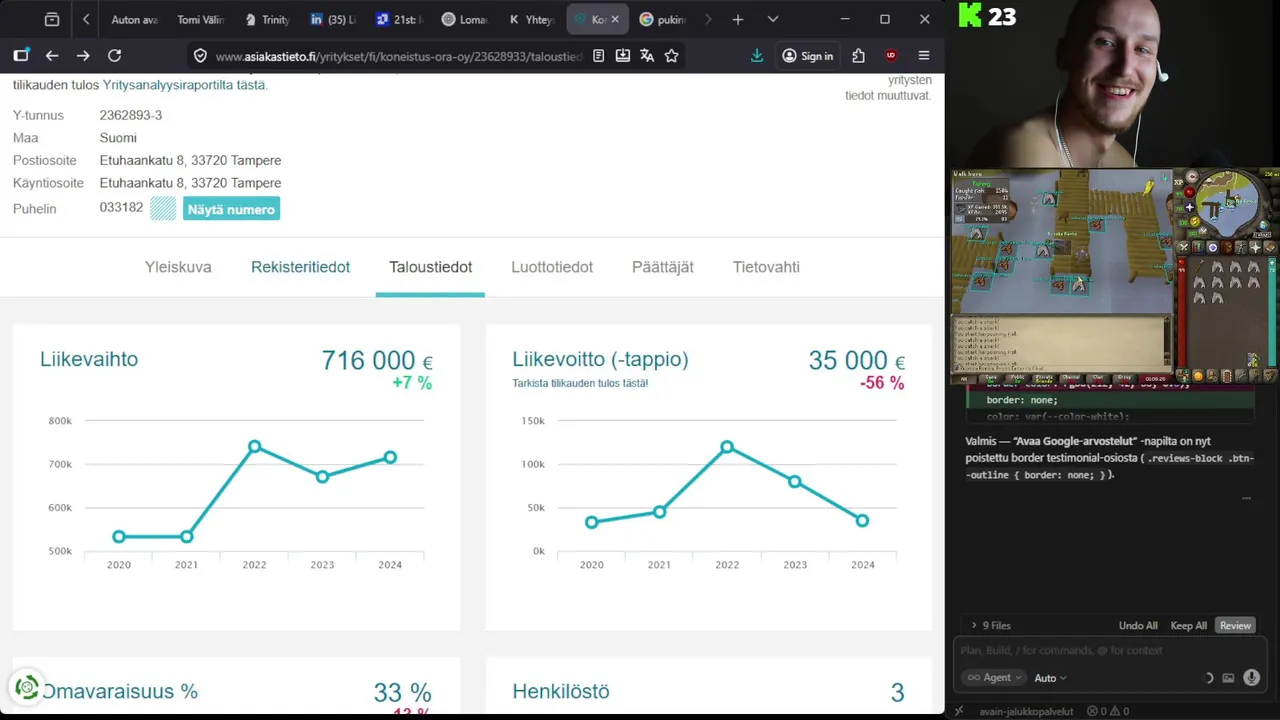The width and height of the screenshot is (1280, 720).
Task: Open the Rekisteritiedot tab
Action: [x=300, y=267]
